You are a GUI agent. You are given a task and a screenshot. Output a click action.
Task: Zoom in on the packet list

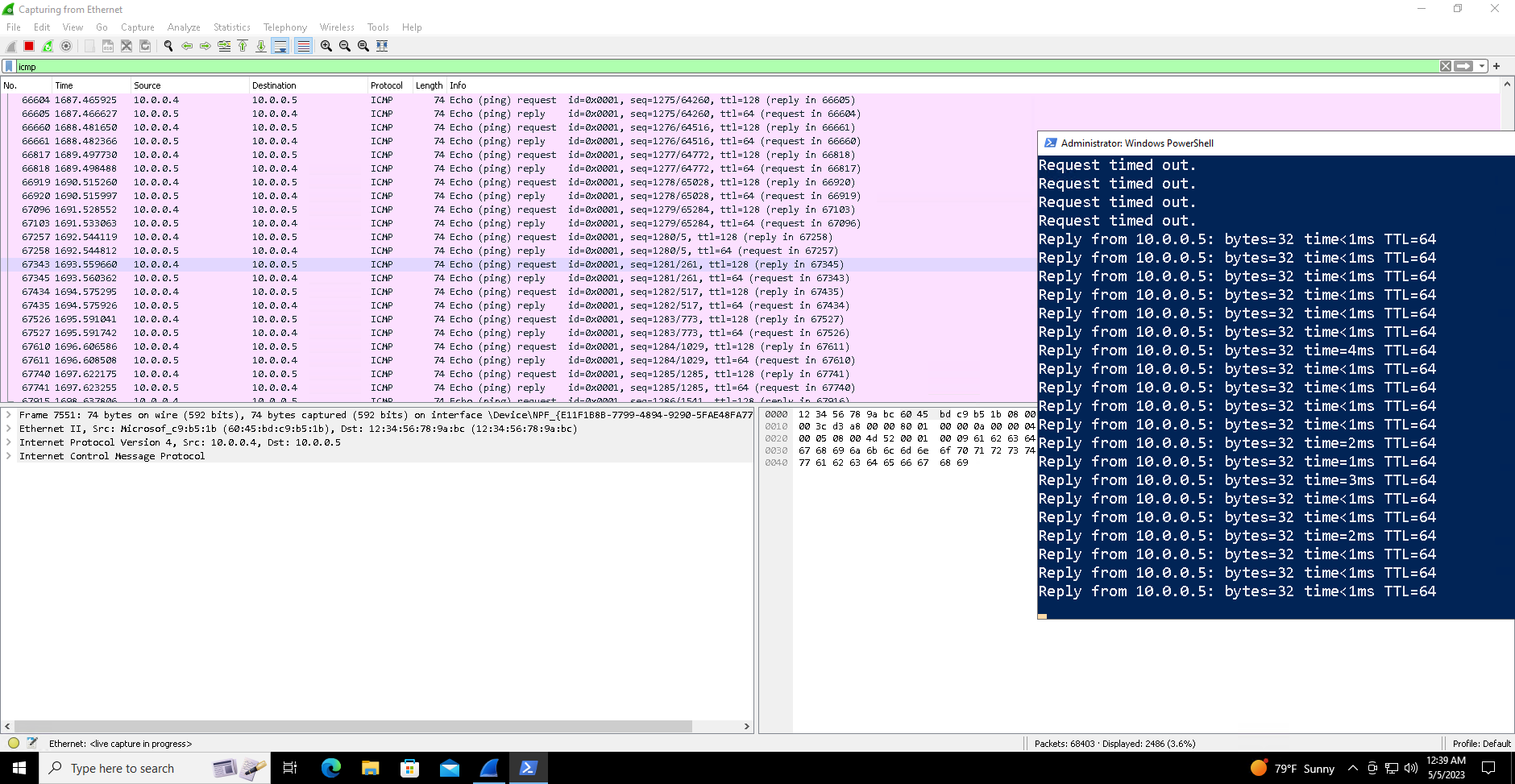(x=326, y=46)
